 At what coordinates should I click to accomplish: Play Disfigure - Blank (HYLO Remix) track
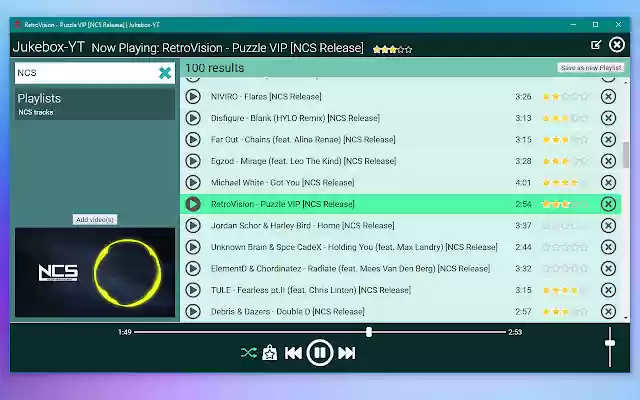(193, 118)
